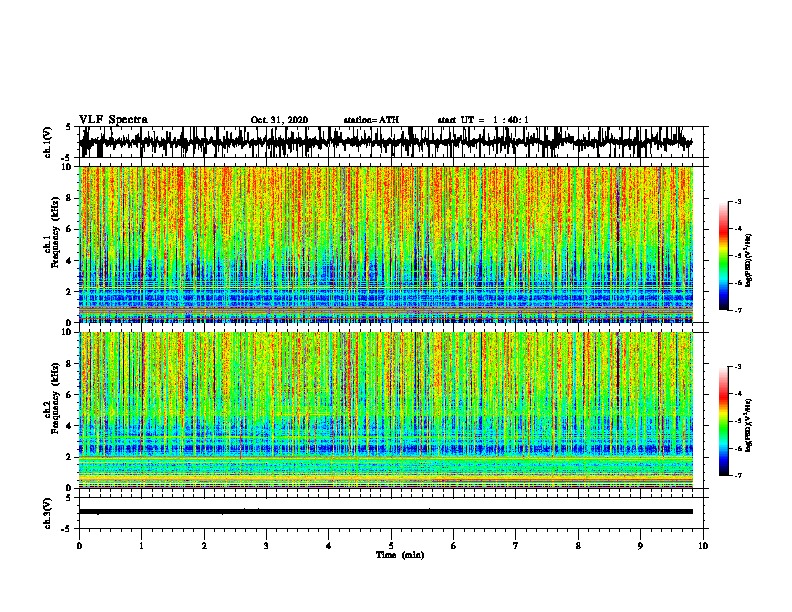Click the "ch.3(V)" axis label
The image size is (792, 612).
48,514
